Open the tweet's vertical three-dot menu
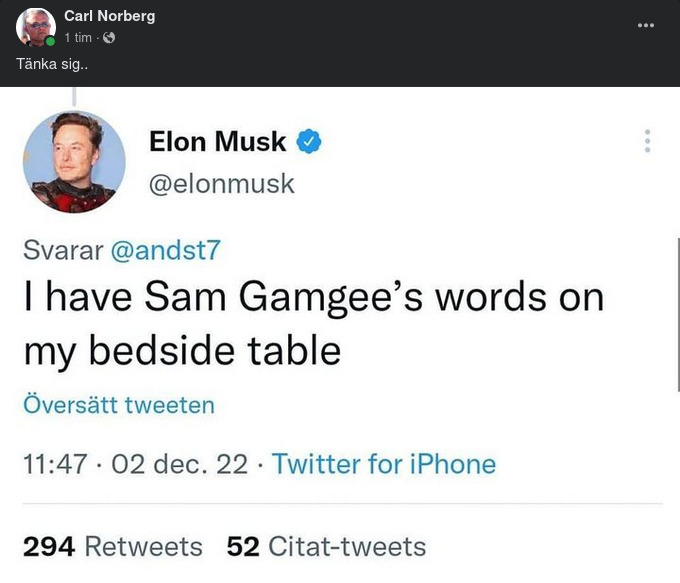 (647, 141)
